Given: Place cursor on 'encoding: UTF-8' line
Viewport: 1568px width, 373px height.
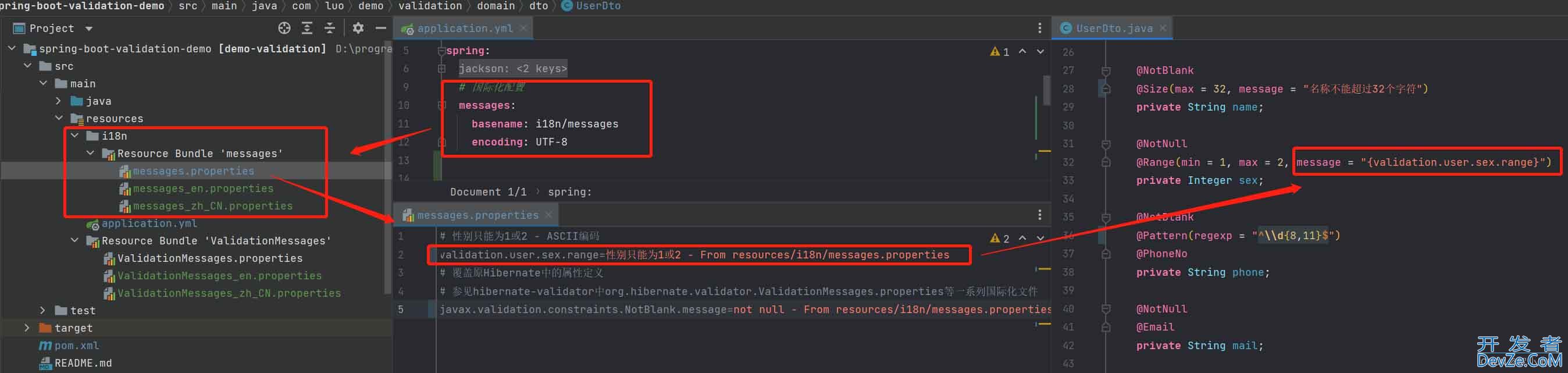Looking at the screenshot, I should tap(519, 142).
